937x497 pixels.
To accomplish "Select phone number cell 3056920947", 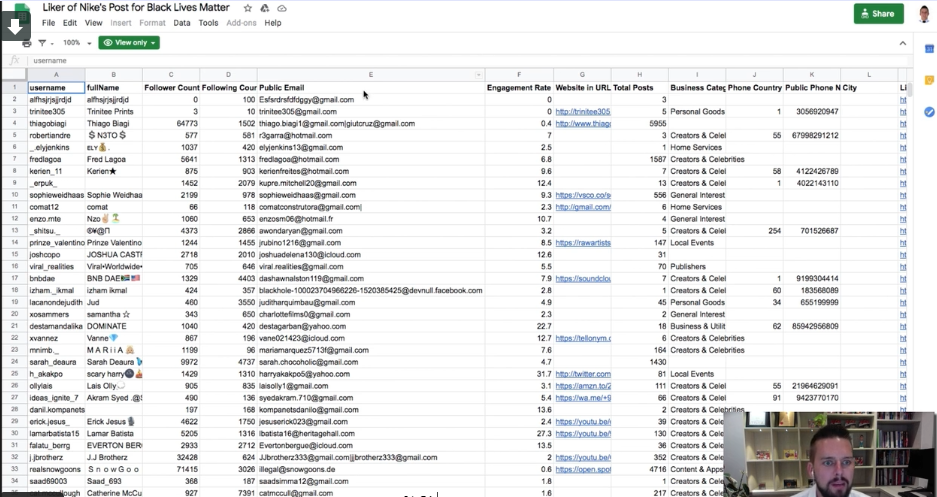I will (x=812, y=112).
